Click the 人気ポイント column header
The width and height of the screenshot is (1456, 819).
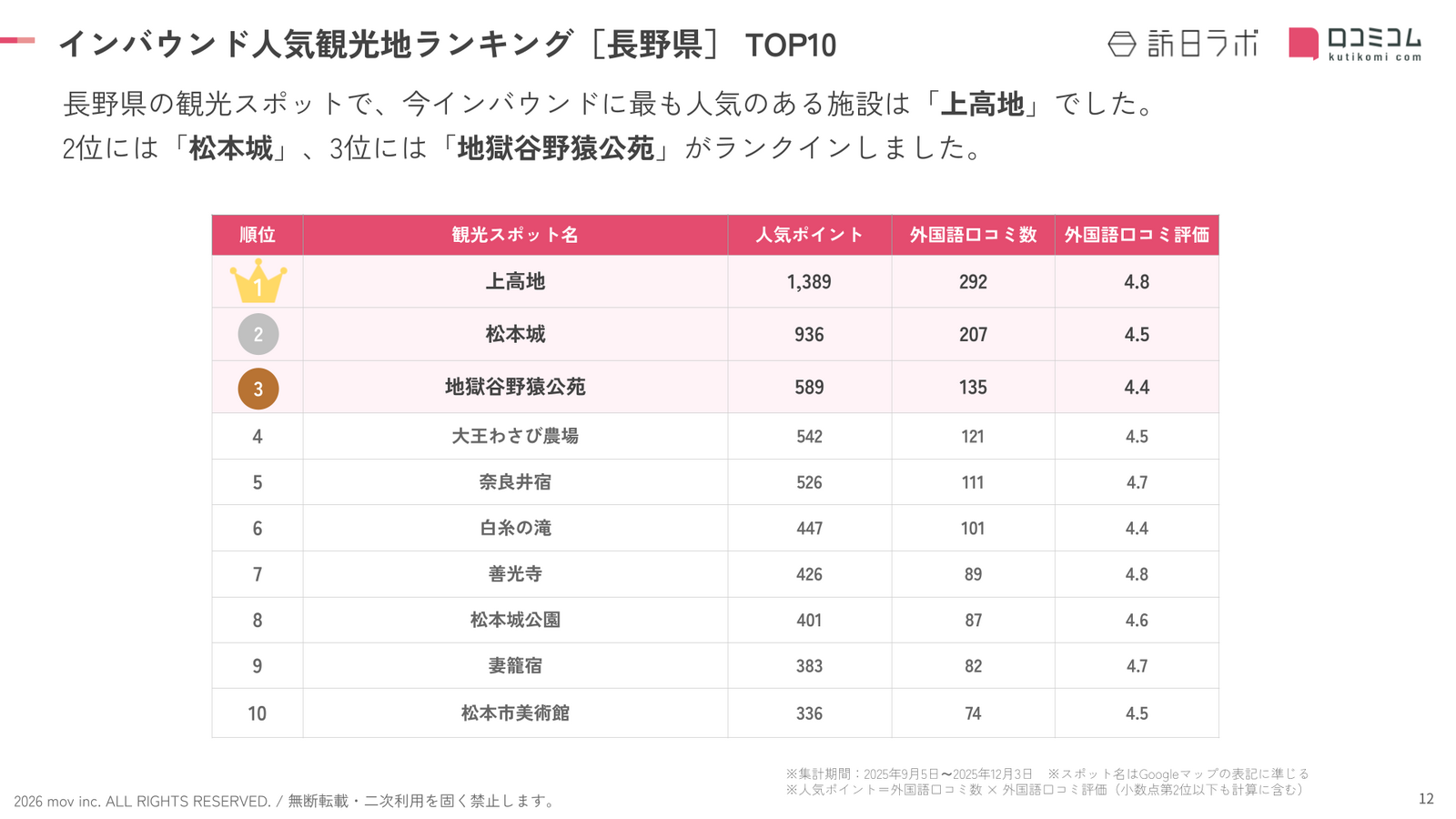(809, 235)
